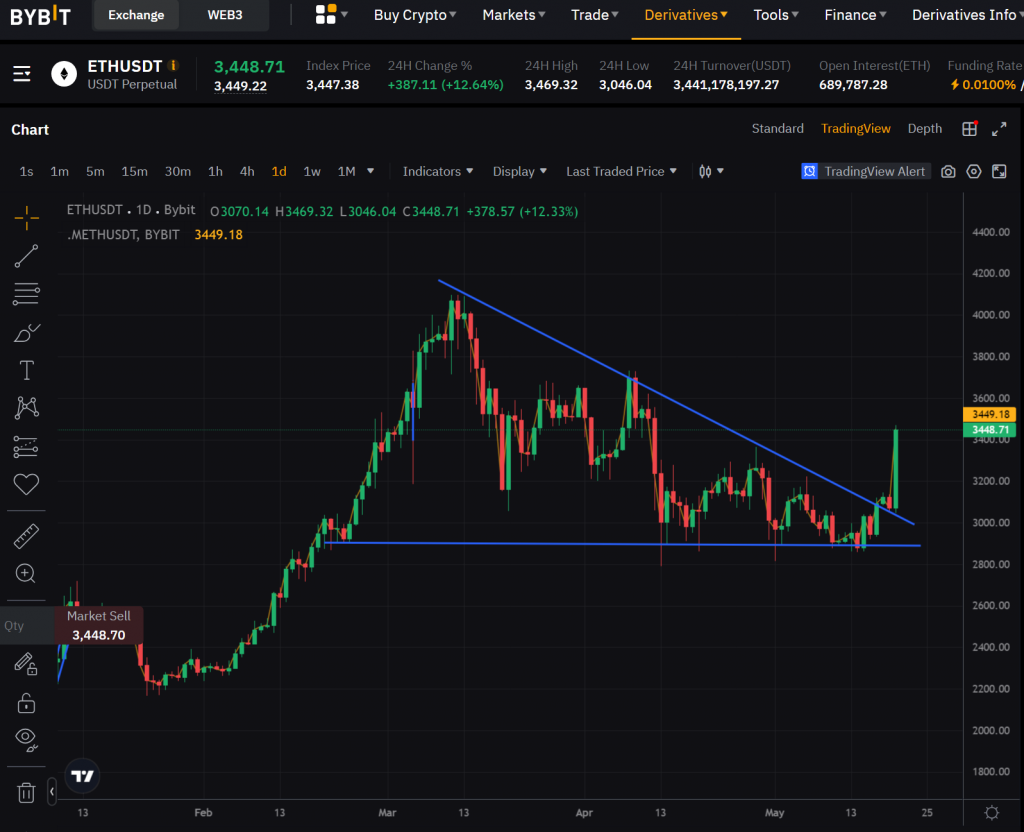The height and width of the screenshot is (832, 1024).
Task: Open the chart patterns tool
Action: tap(26, 408)
